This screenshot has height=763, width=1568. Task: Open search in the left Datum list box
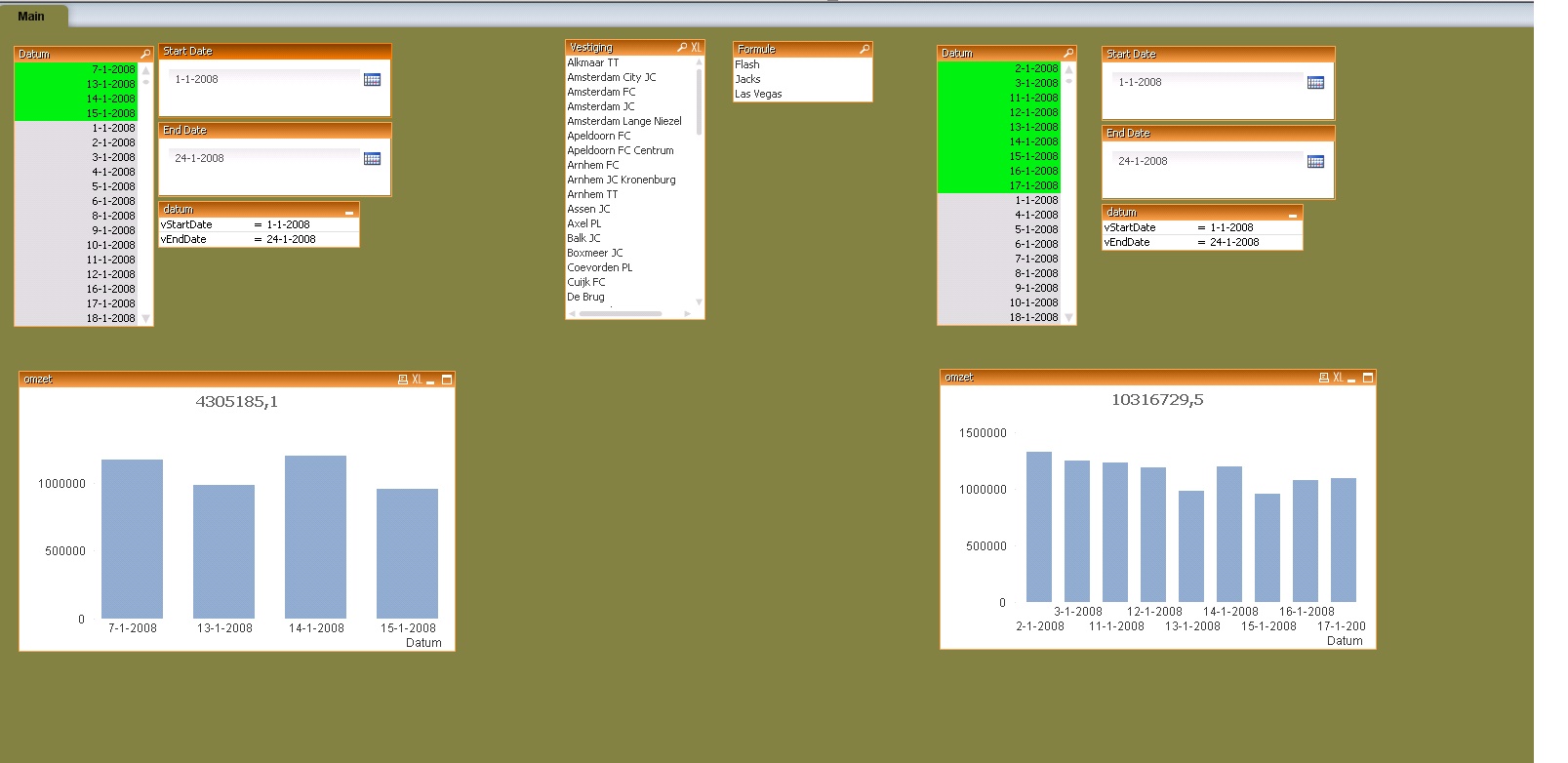(x=145, y=55)
